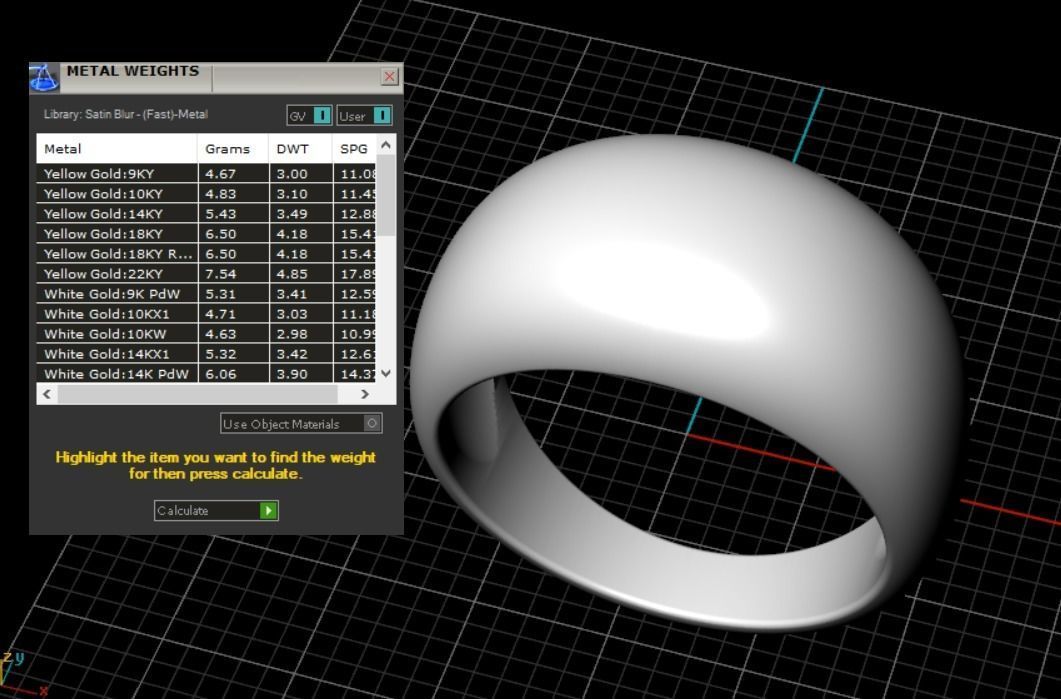
Task: Click the horizontal scrollbar thumb
Action: click(198, 394)
